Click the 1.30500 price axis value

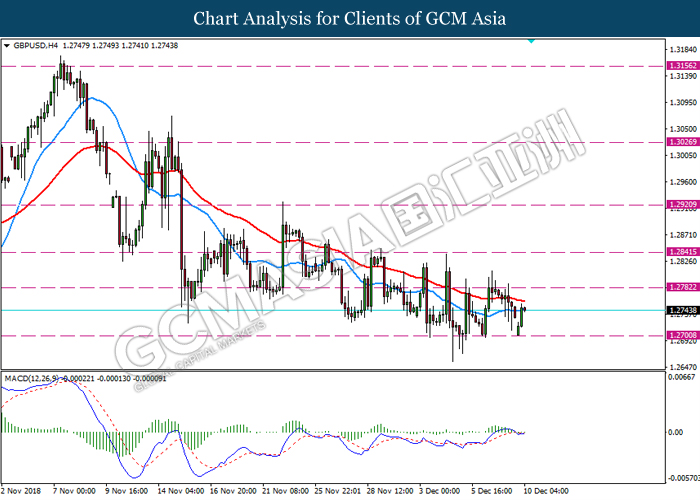point(683,129)
